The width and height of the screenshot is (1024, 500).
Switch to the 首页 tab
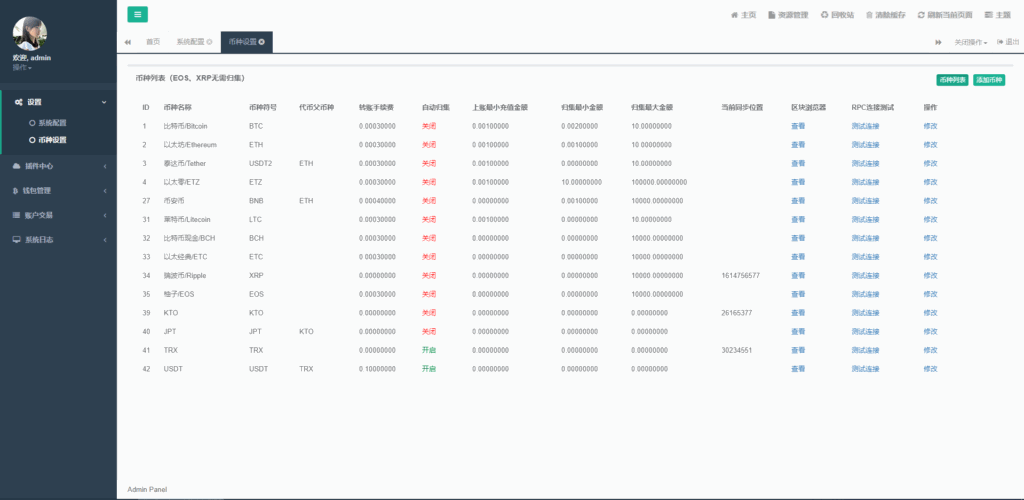coord(153,42)
